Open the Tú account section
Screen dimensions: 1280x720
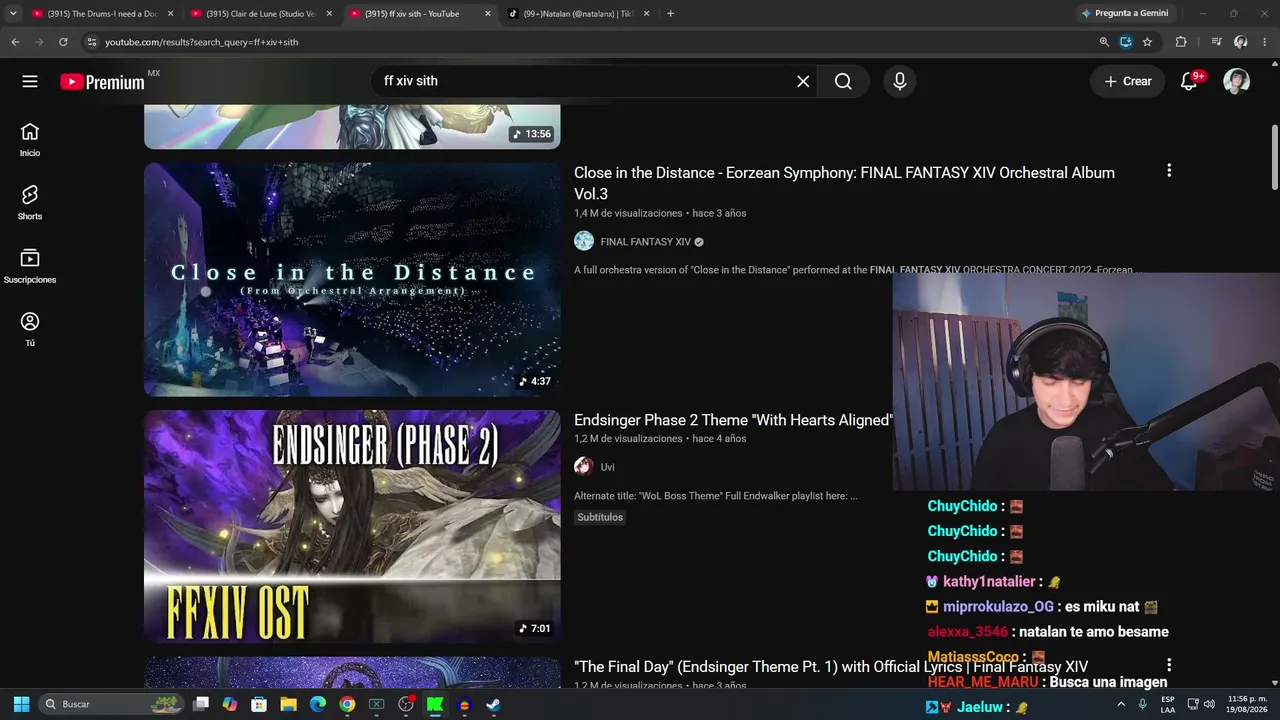coord(30,329)
